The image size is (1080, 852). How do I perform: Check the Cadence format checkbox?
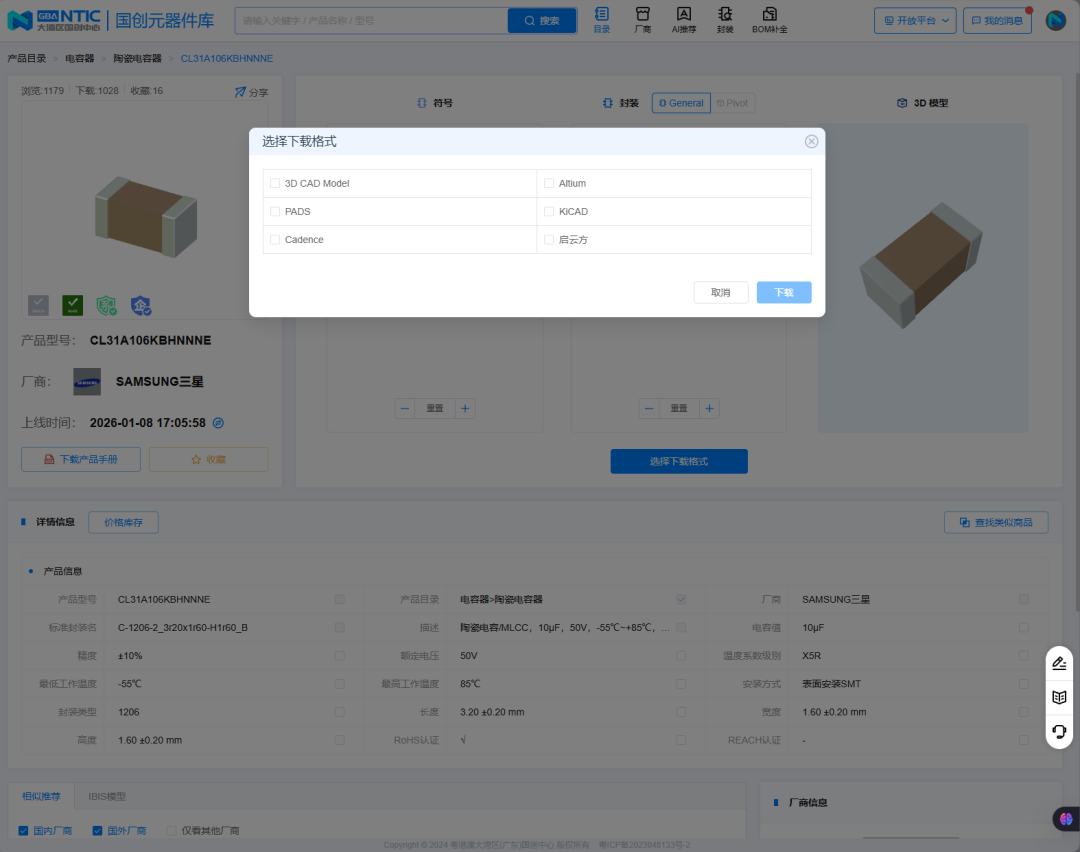tap(275, 240)
